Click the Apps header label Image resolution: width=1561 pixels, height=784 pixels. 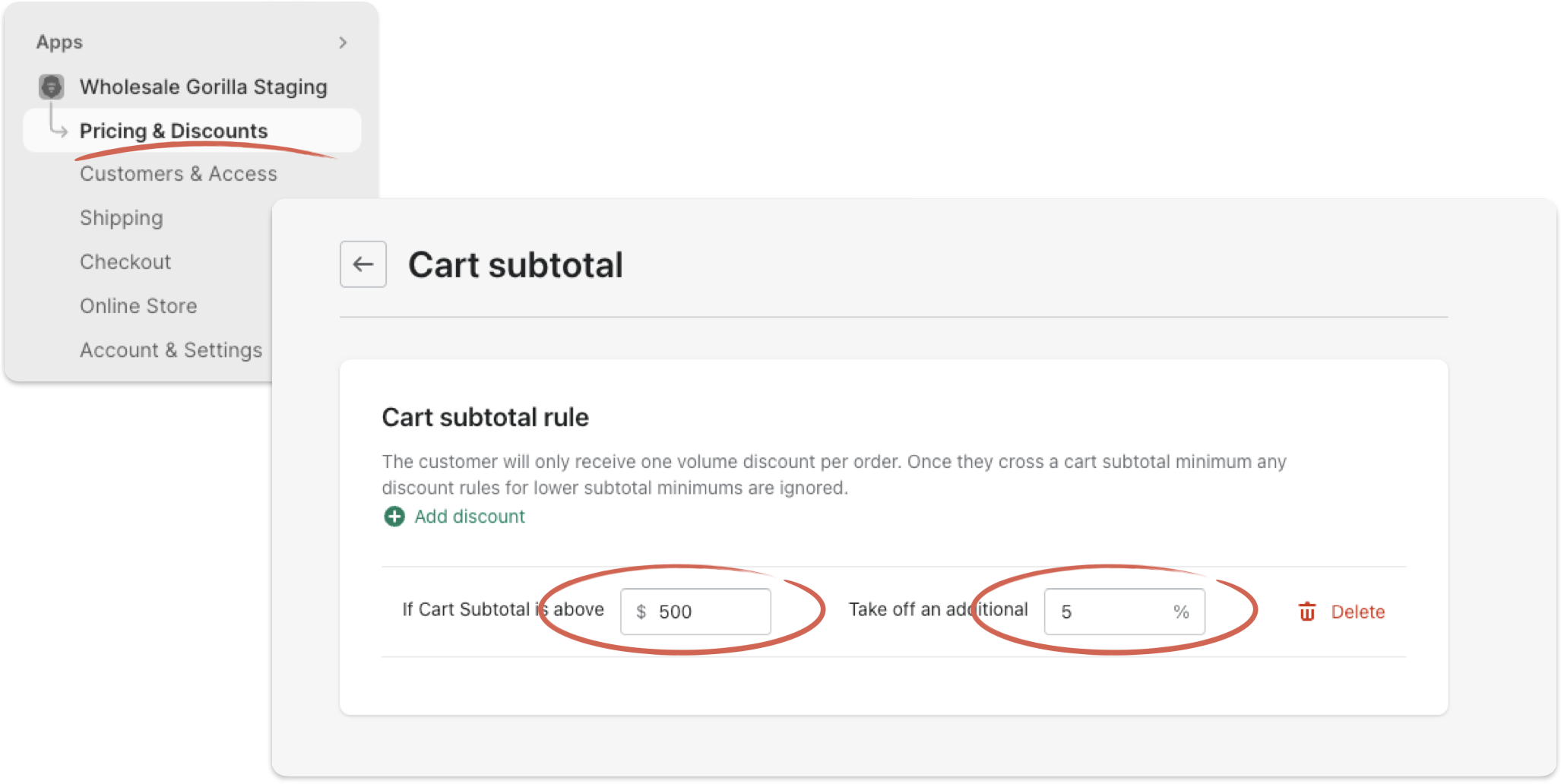pos(59,43)
